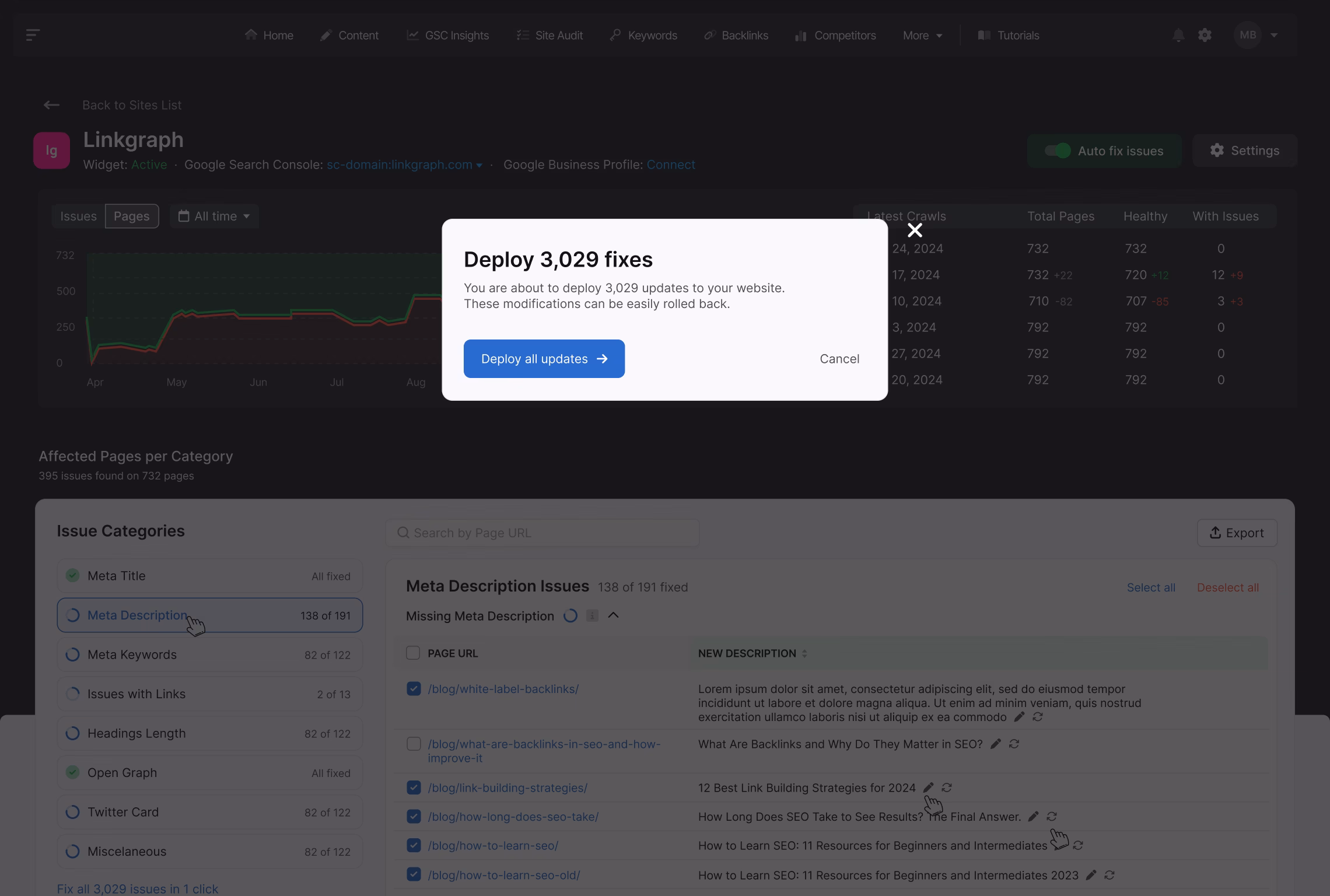Click pencil icon for how-long-does-seo-take row
The height and width of the screenshot is (896, 1330).
click(x=1033, y=817)
